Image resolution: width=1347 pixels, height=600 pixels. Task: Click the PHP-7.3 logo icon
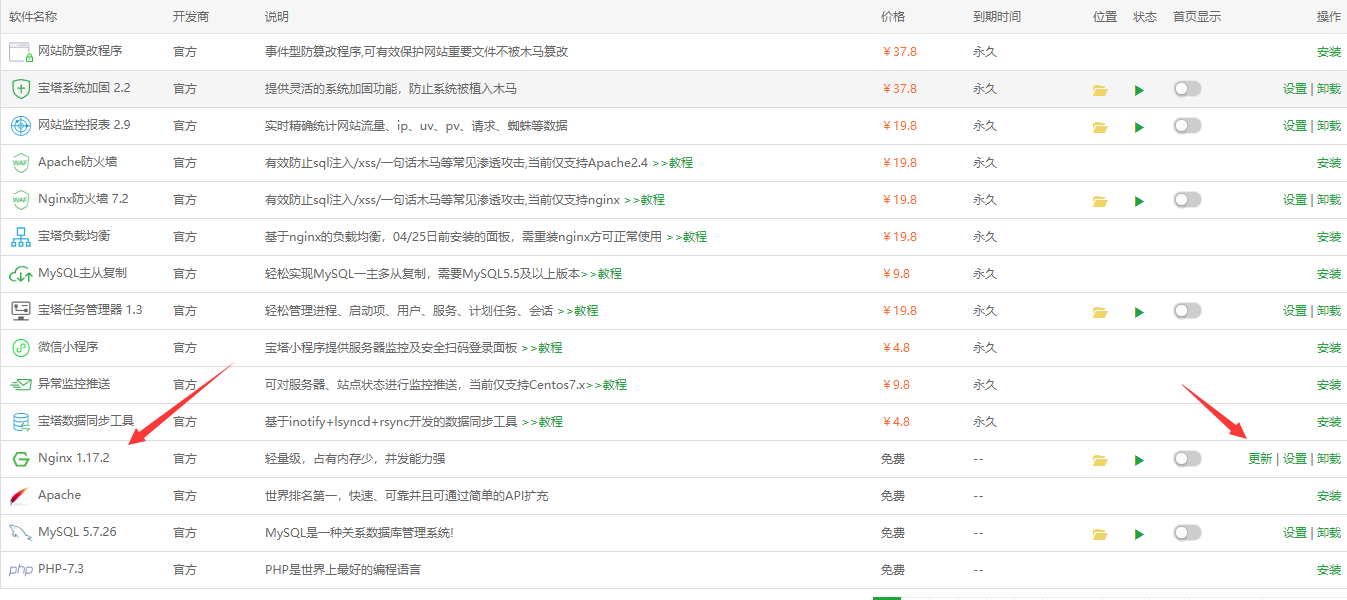pos(21,570)
